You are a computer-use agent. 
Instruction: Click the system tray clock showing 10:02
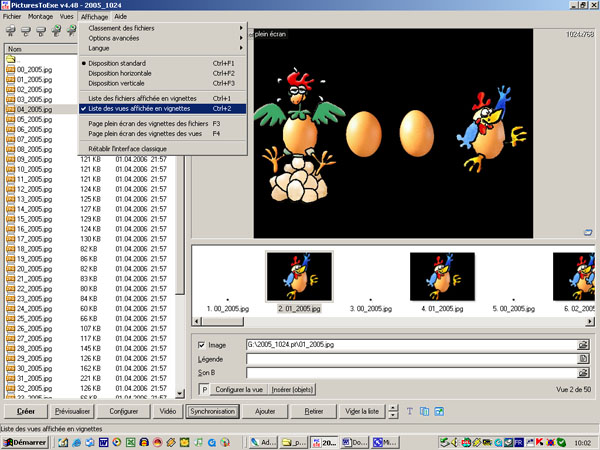[x=582, y=443]
